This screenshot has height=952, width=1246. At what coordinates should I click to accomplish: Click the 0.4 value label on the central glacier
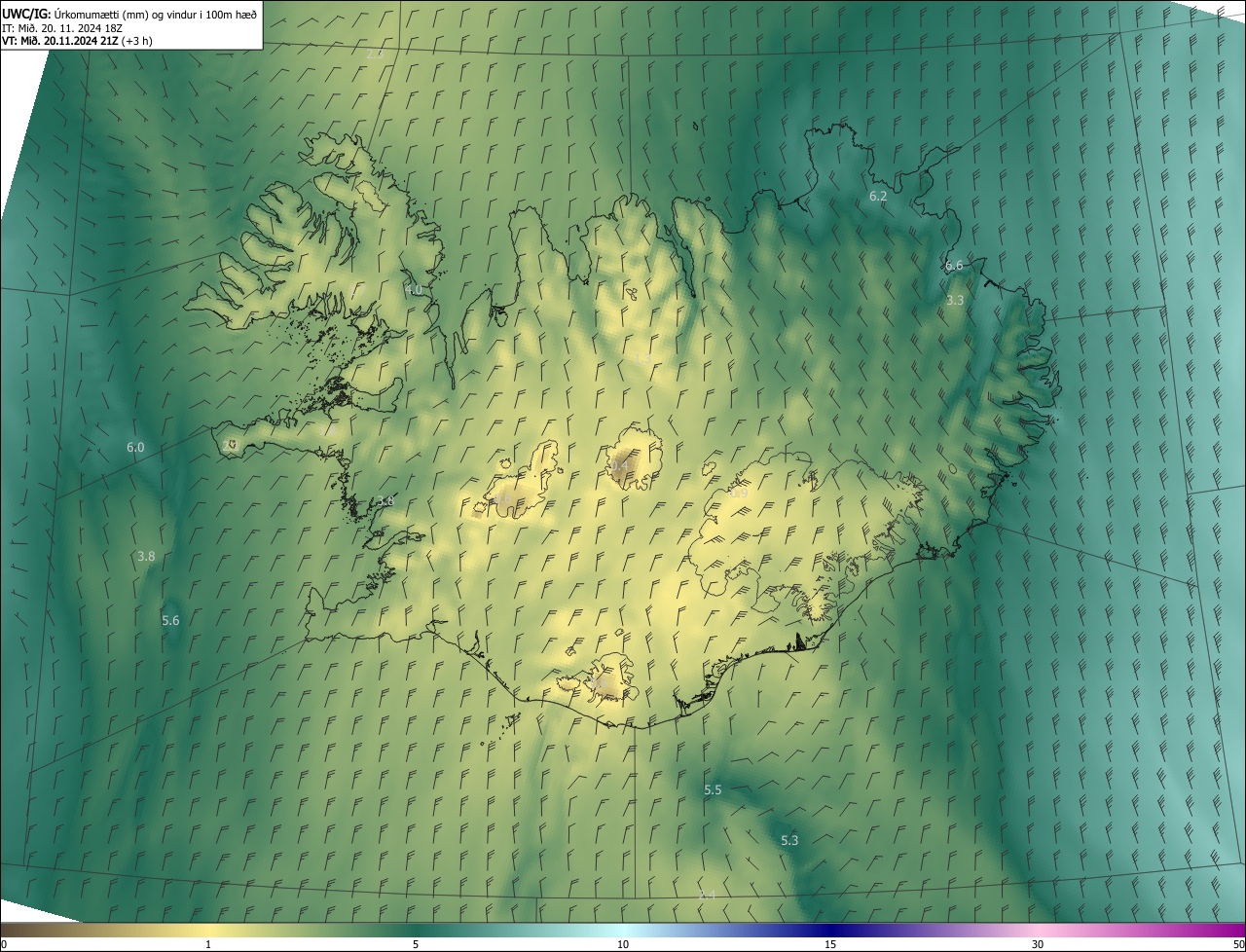click(x=620, y=467)
